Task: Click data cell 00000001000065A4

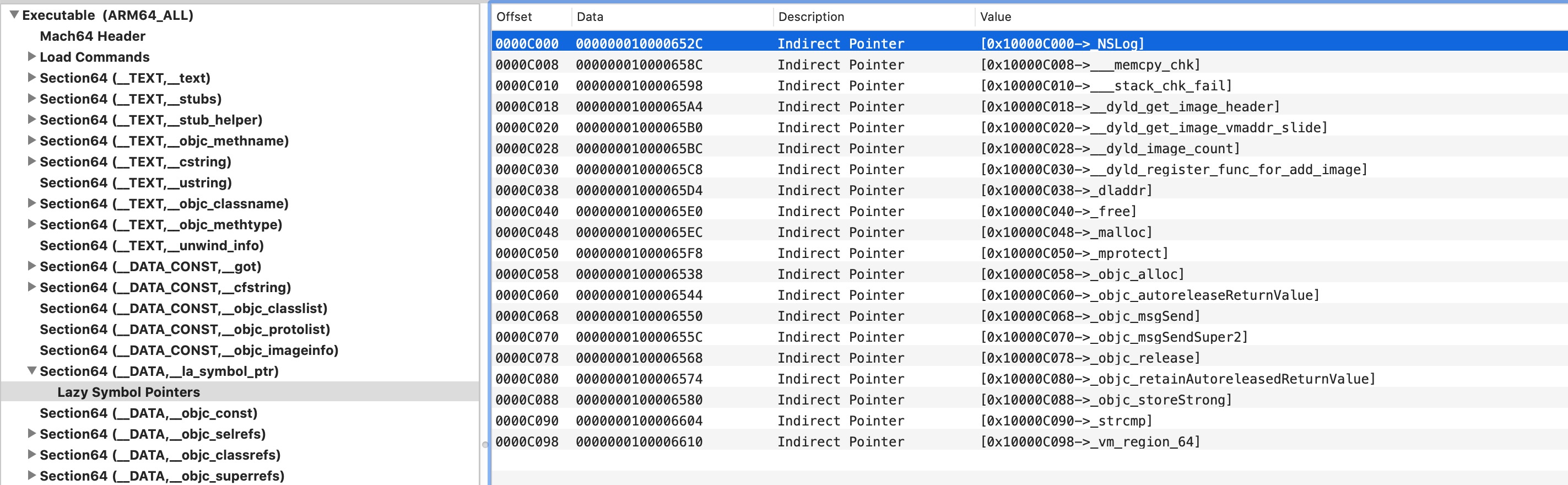Action: [639, 106]
